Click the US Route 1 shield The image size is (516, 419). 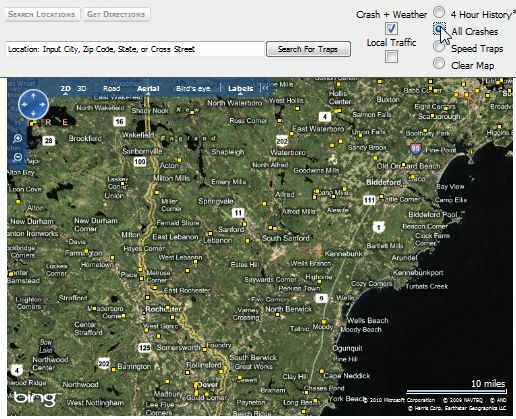[x=378, y=227]
